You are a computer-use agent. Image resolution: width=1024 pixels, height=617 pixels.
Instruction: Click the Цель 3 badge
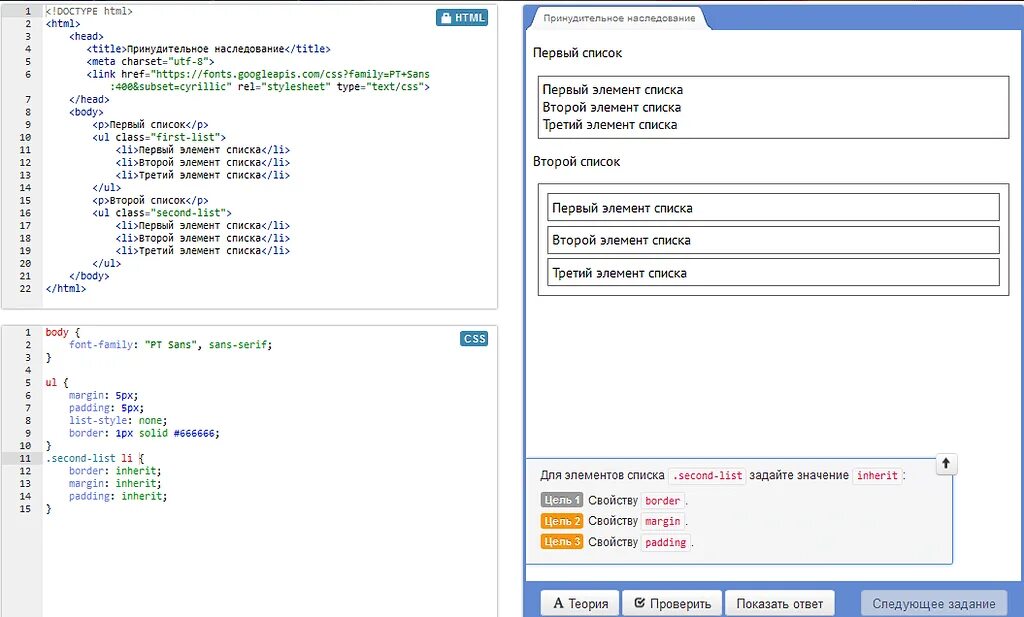pos(561,542)
